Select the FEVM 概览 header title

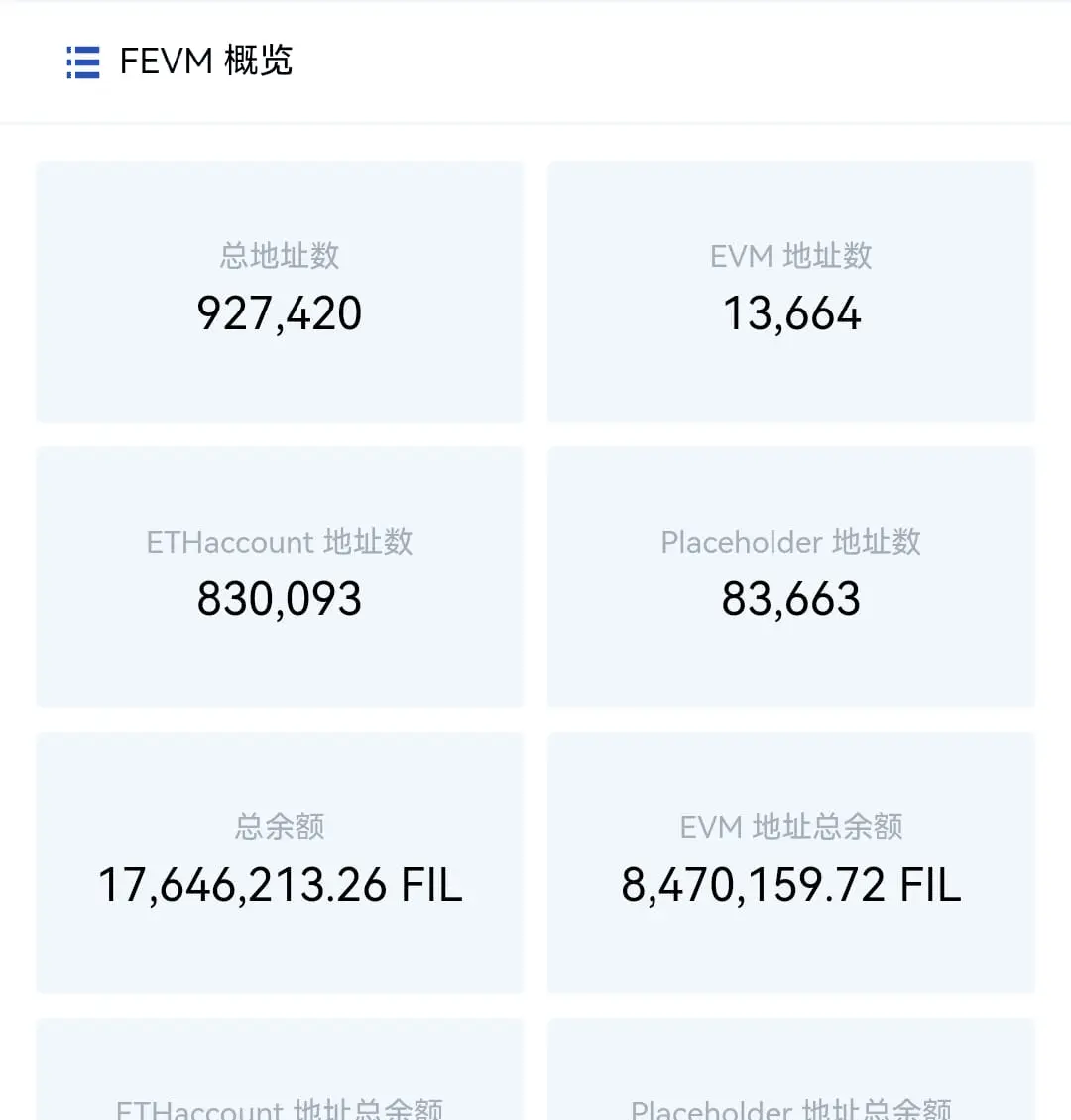point(205,61)
